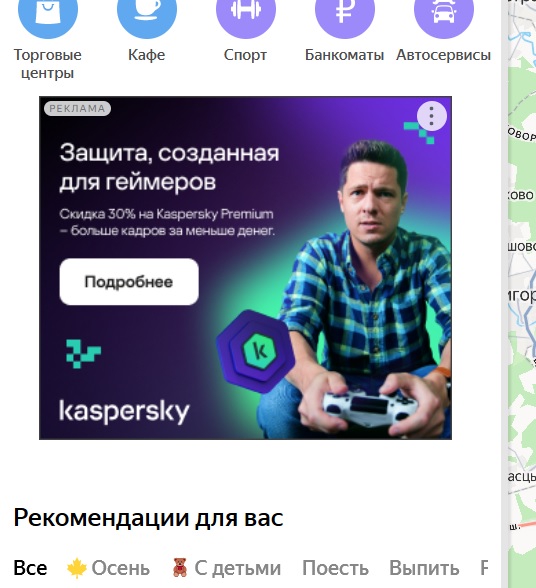This screenshot has height=588, width=536.
Task: Switch to the С детьми tab
Action: 227,568
